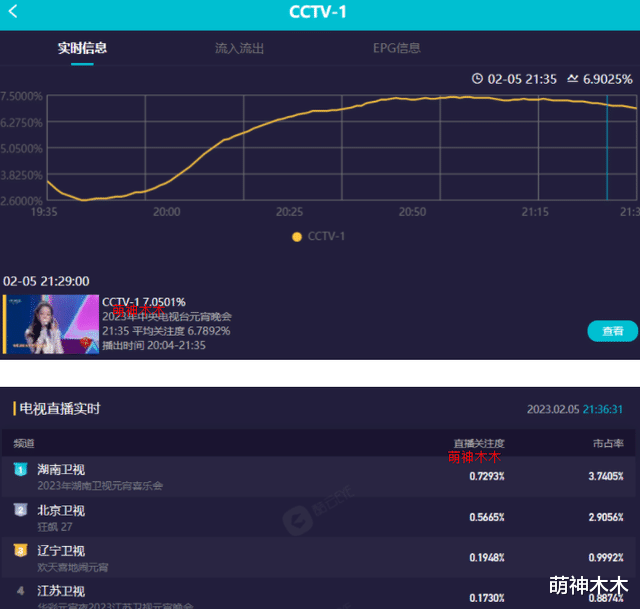Click the 市占率 column header

click(x=608, y=443)
